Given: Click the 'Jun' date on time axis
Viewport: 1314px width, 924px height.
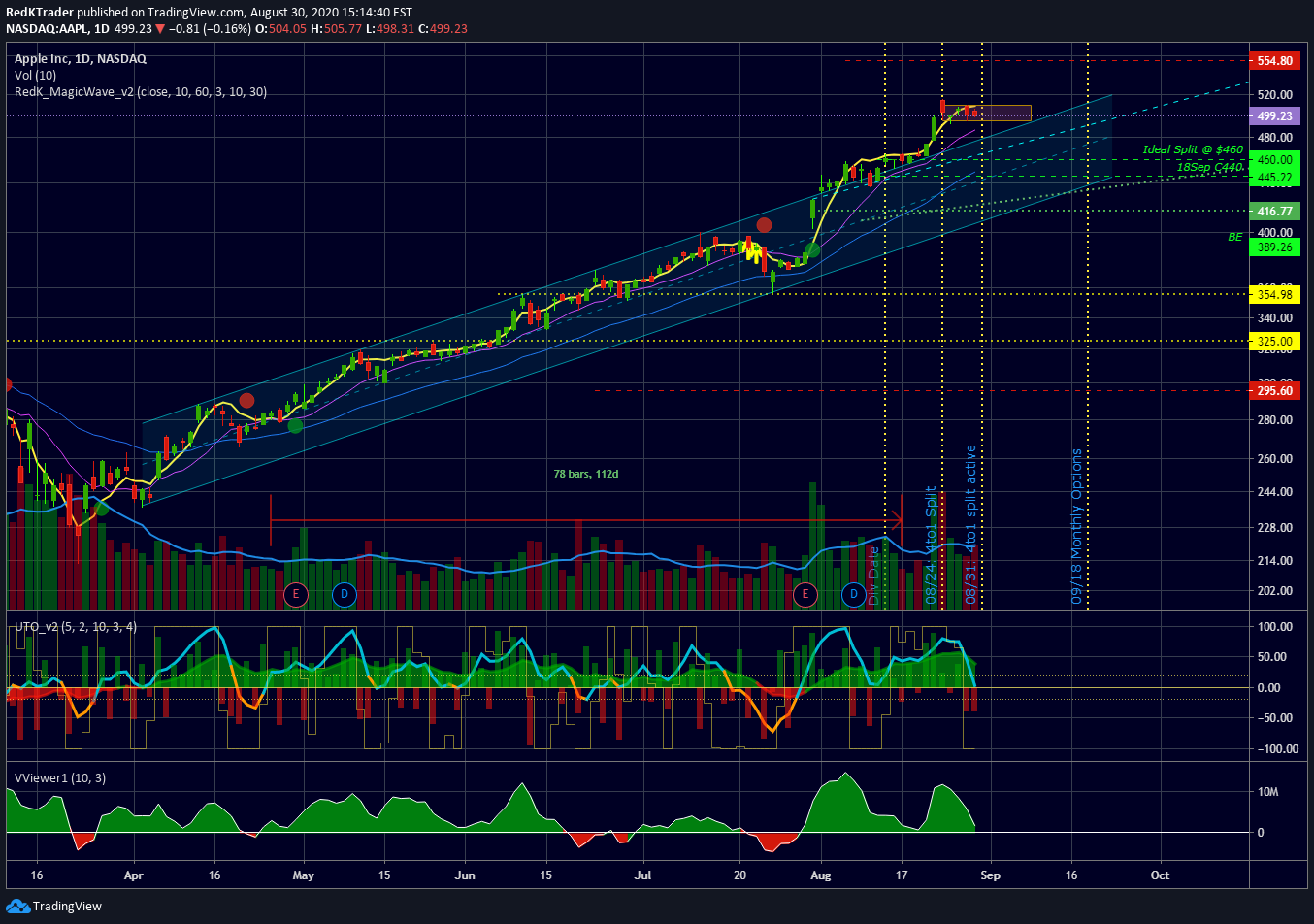Looking at the screenshot, I should [465, 875].
